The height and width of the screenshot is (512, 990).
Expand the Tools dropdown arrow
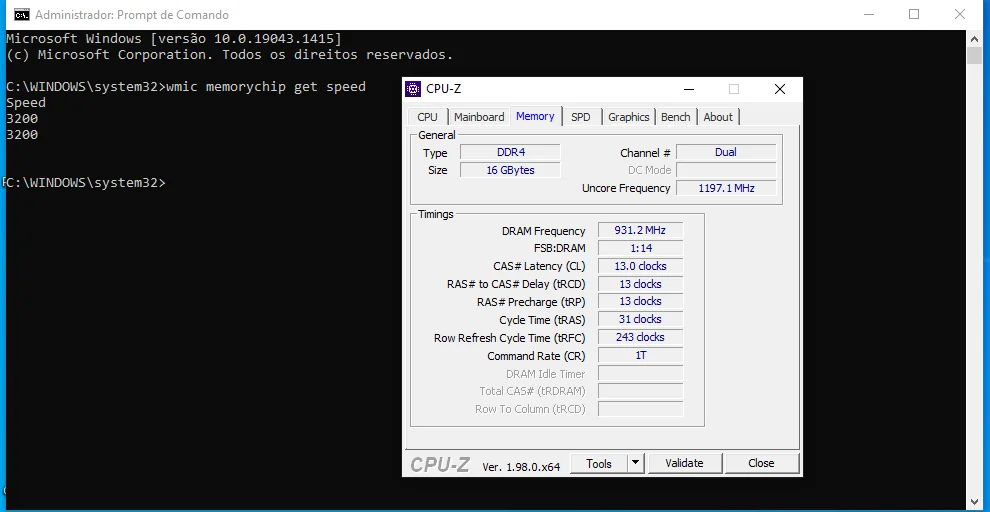pos(636,463)
